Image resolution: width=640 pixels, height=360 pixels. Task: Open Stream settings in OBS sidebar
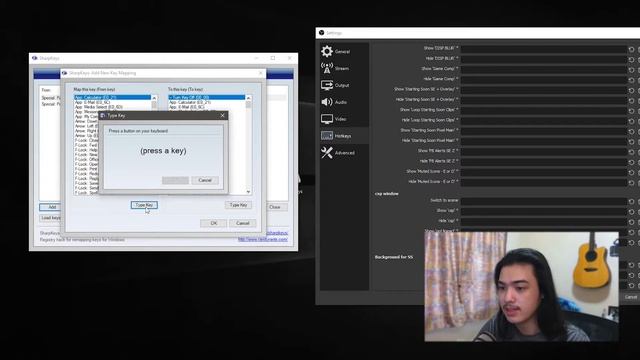344,68
